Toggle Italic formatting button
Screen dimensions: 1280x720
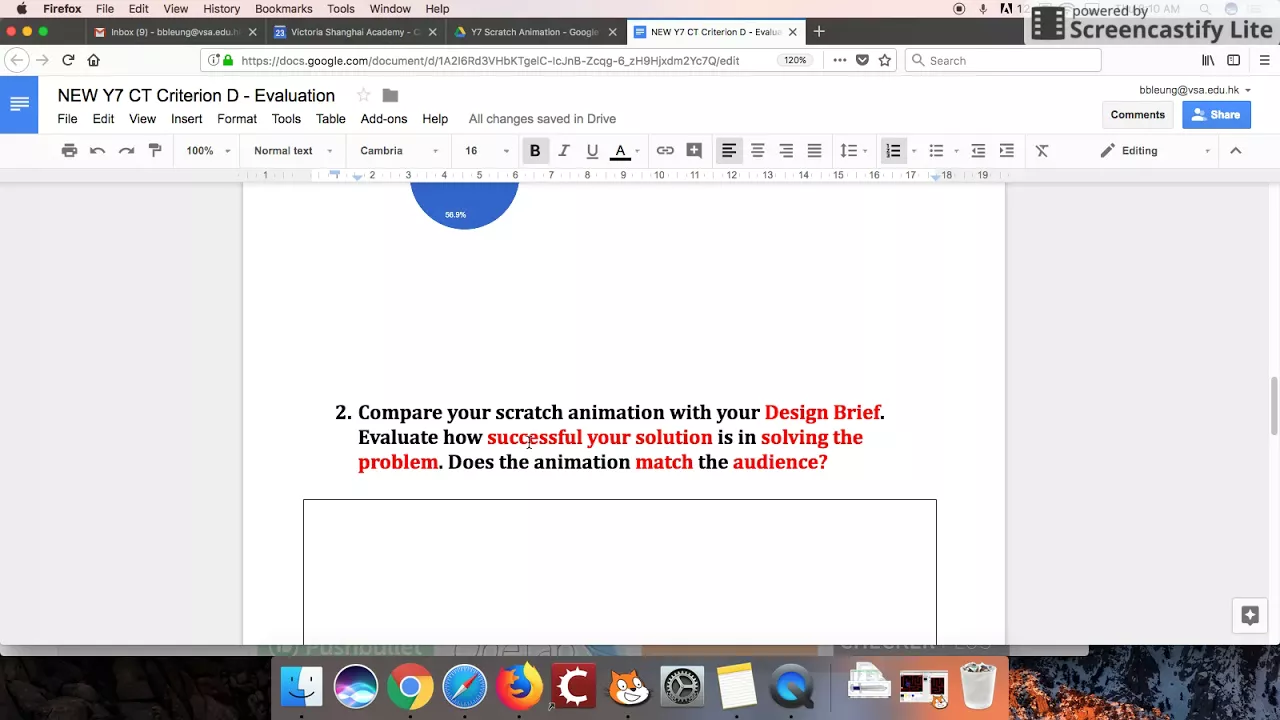coord(564,151)
